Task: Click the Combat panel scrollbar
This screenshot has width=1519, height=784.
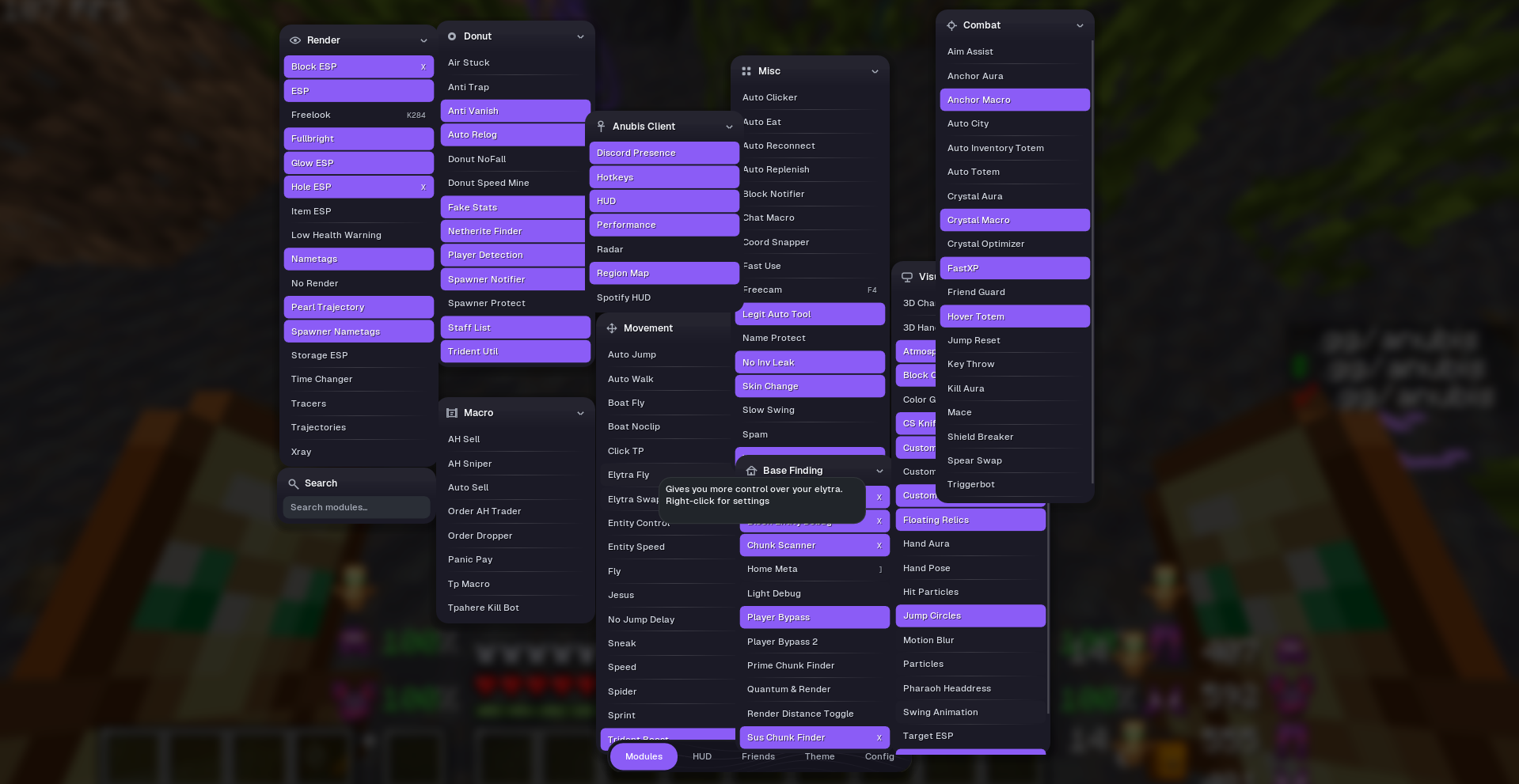Action: point(1092,261)
